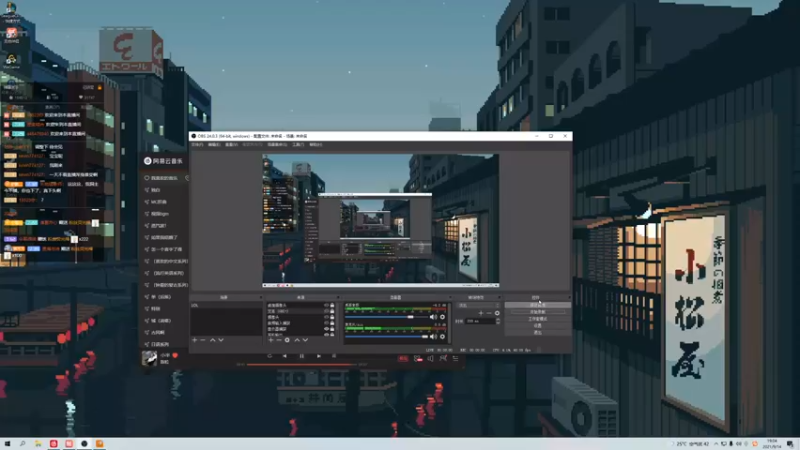800x450 pixels.
Task: Add a new source in Sources panel
Action: point(271,340)
